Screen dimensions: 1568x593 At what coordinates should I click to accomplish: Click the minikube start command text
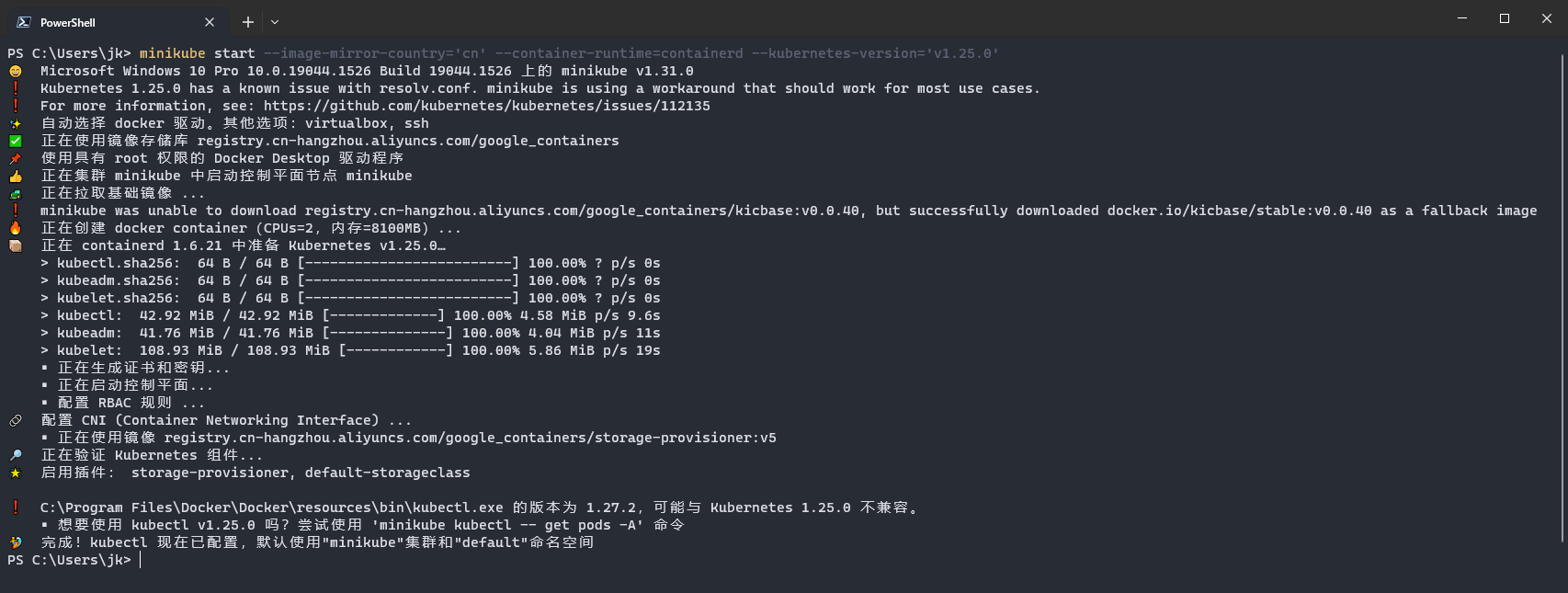pos(197,53)
